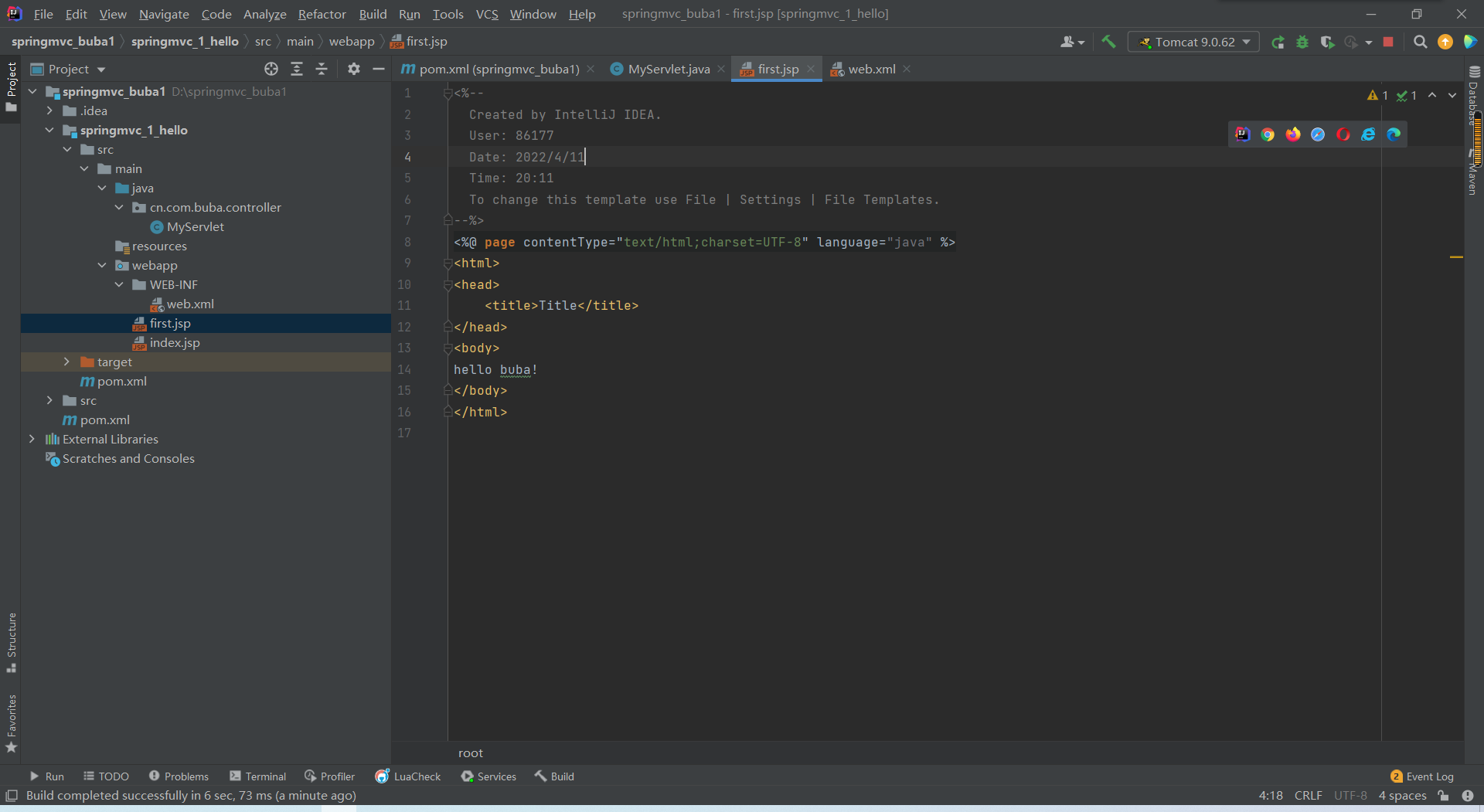Collapse the WEB-INF folder
Image resolution: width=1484 pixels, height=812 pixels.
click(118, 284)
